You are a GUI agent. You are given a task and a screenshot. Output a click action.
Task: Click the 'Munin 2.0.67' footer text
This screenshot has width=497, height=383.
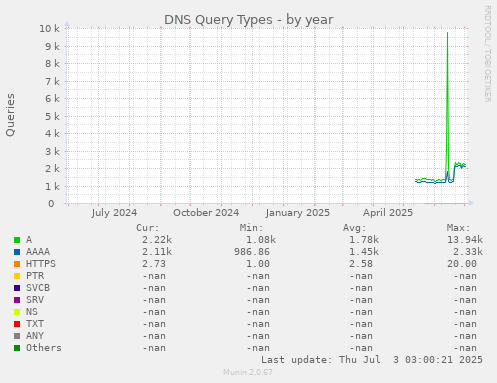tap(248, 372)
